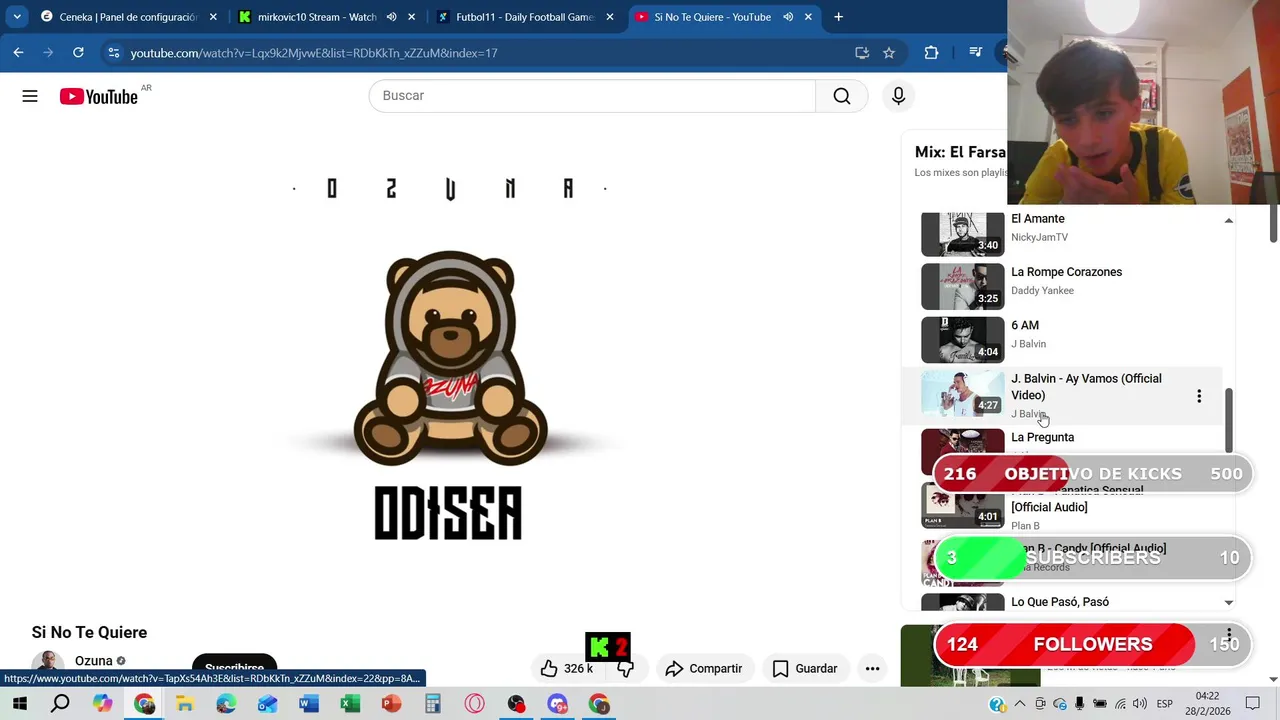Image resolution: width=1280 pixels, height=720 pixels.
Task: Activate voice search microphone icon
Action: coord(898,95)
